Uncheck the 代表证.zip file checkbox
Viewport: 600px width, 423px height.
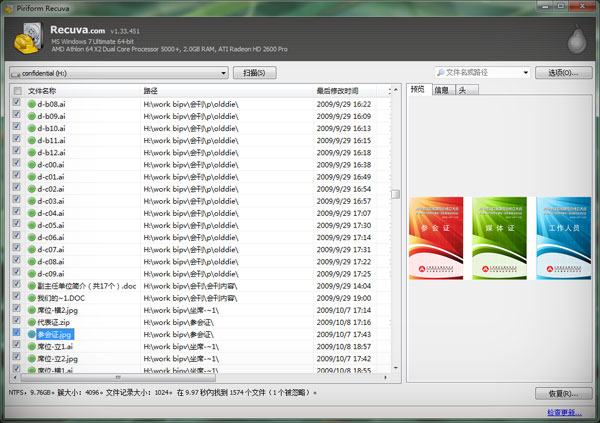pos(16,320)
